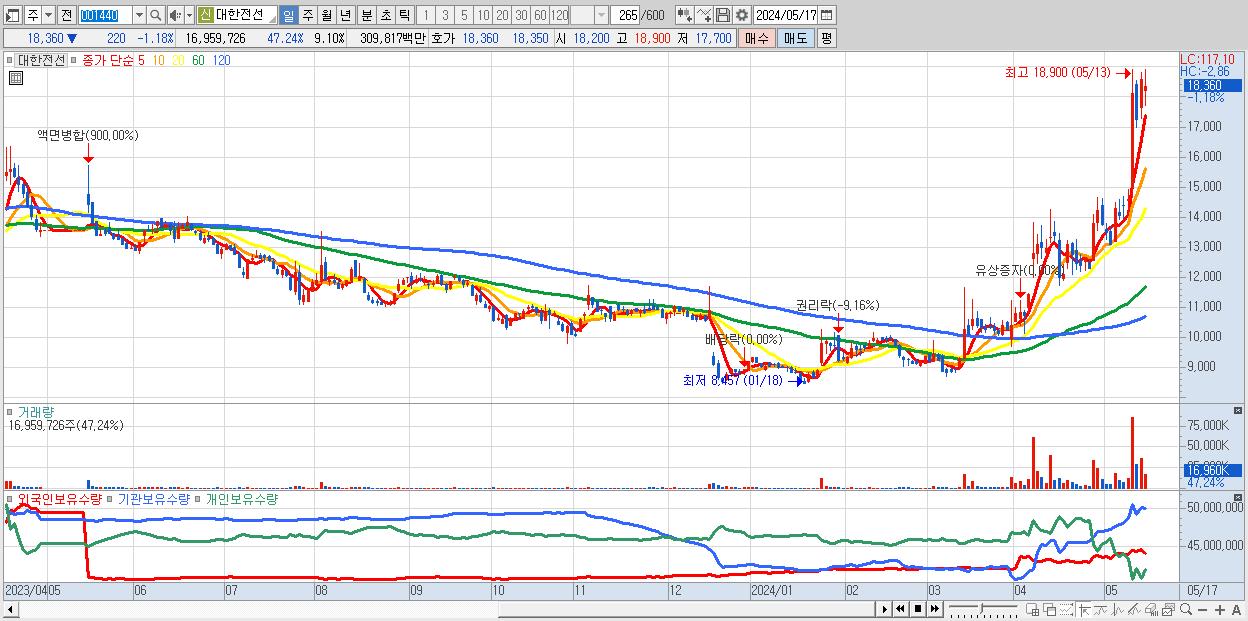Click the square toggle before 외국인보유수량 legend

(x=11, y=498)
